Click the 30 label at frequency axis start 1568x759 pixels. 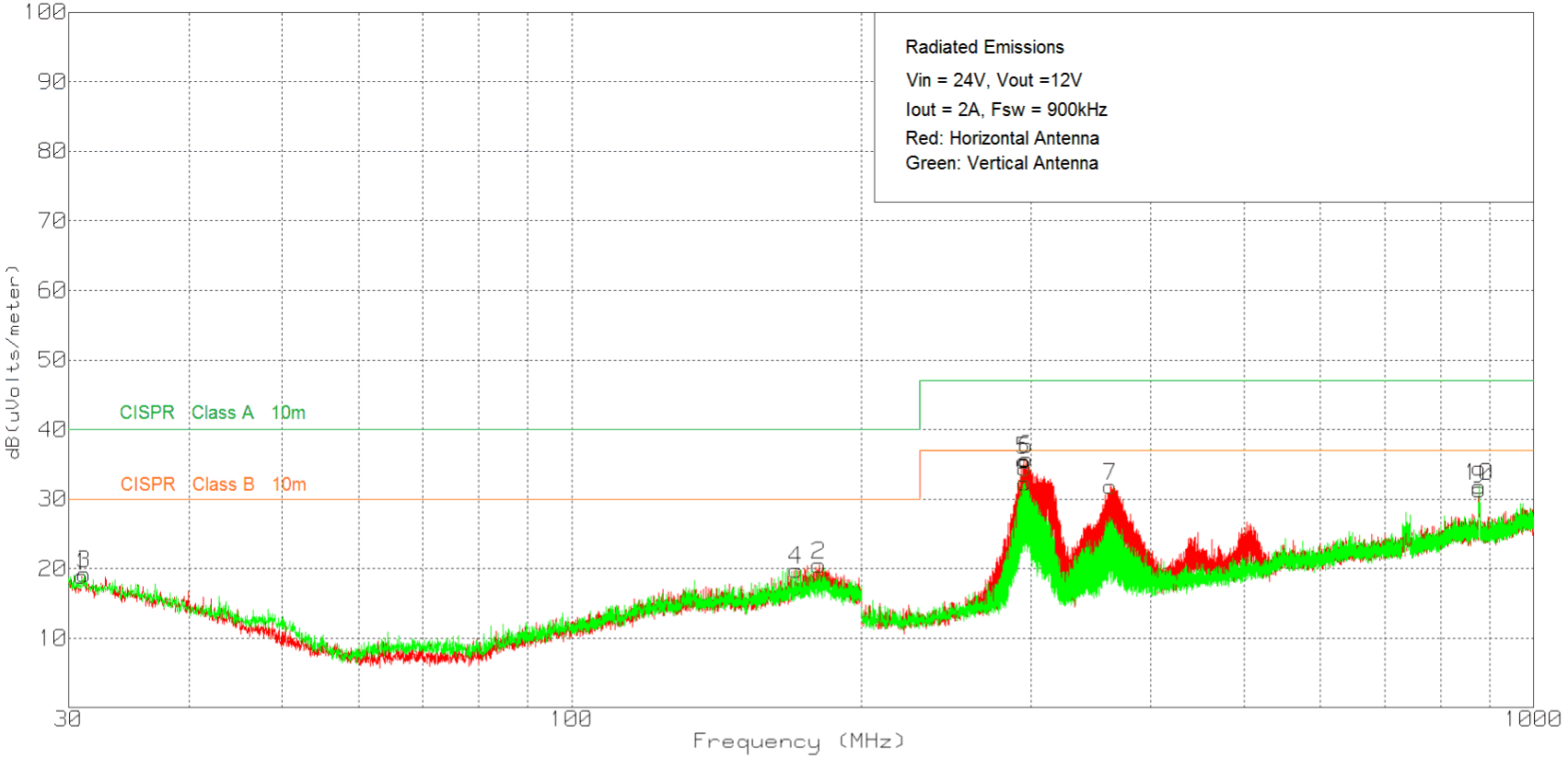point(67,719)
